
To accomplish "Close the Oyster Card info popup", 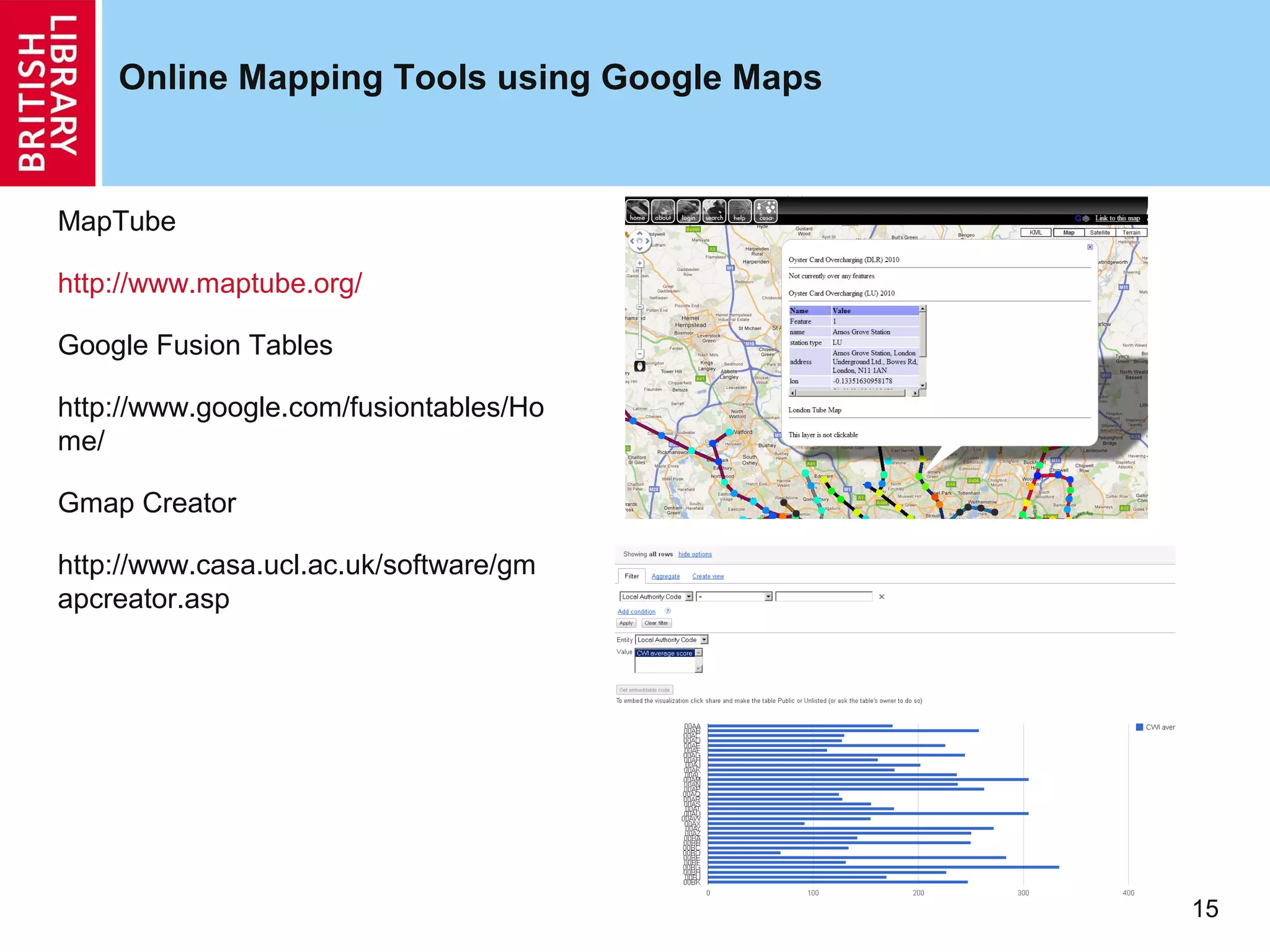I will [x=1090, y=247].
